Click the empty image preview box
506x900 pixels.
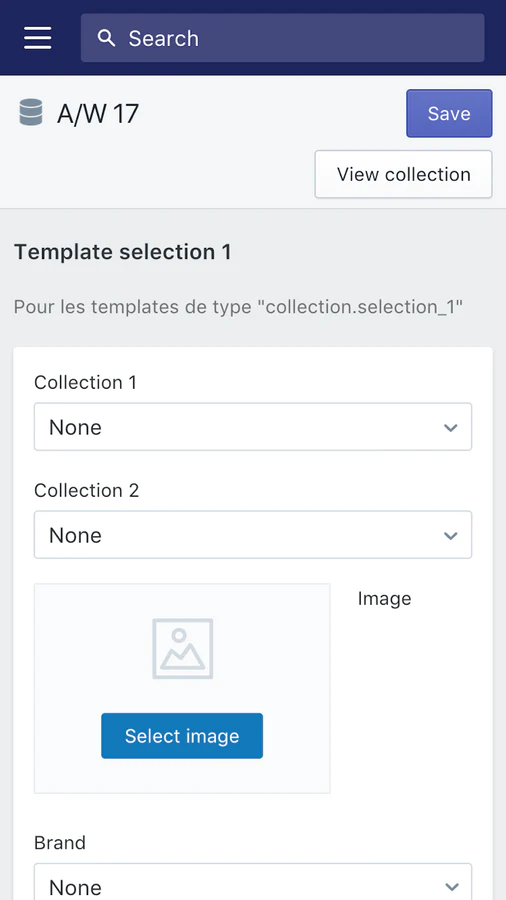(182, 688)
